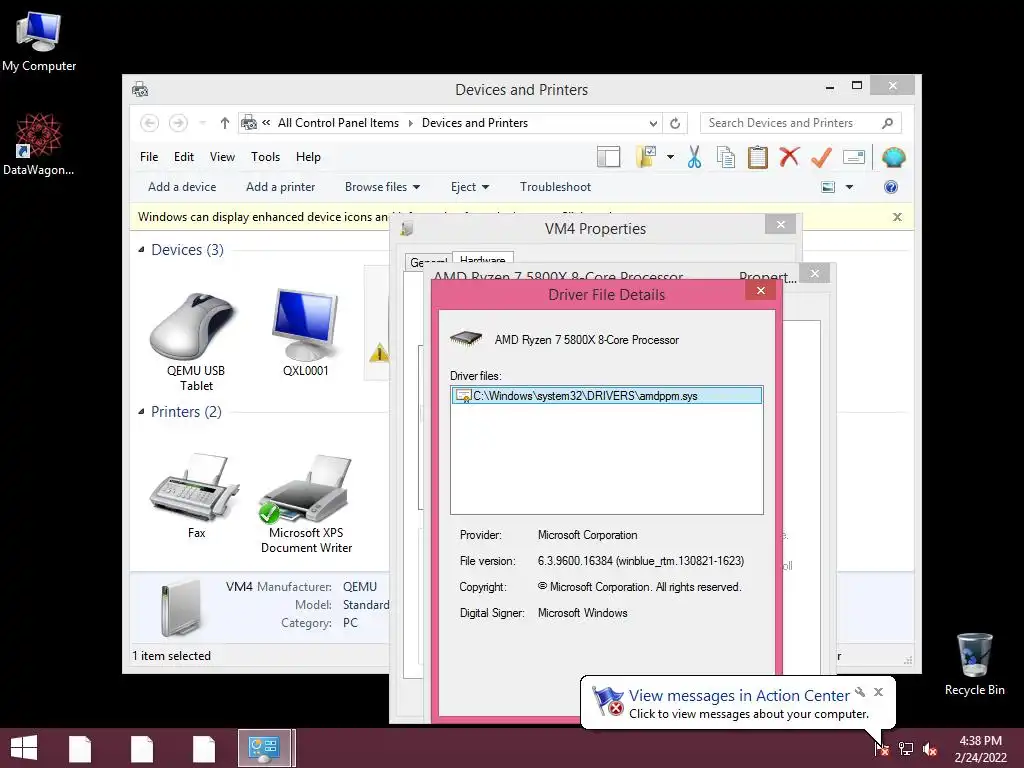Refresh the Devices and Printers list

(x=675, y=123)
